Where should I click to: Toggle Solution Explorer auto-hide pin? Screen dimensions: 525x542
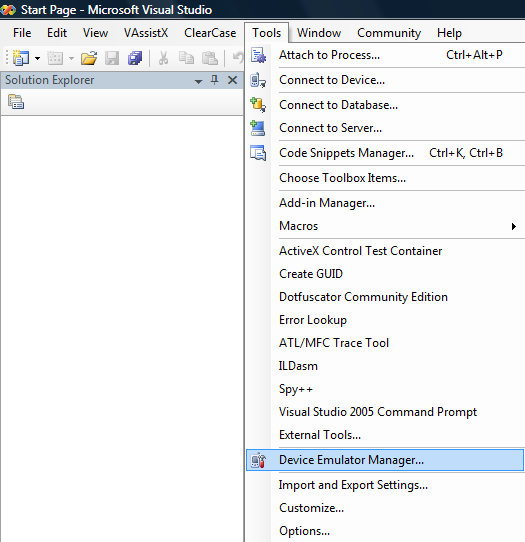[215, 80]
